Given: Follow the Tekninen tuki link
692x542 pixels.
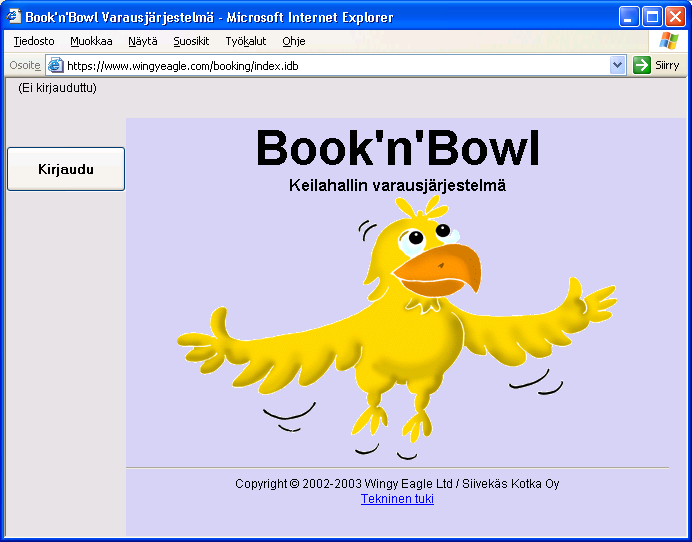Looking at the screenshot, I should coord(397,498).
